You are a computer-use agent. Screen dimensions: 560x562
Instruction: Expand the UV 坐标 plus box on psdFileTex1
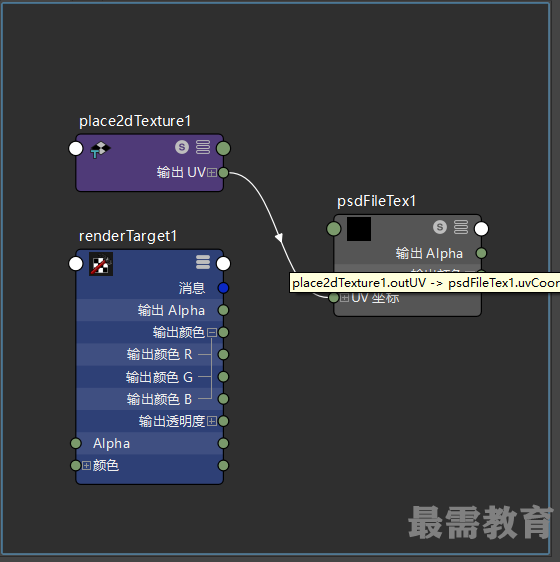tap(345, 297)
